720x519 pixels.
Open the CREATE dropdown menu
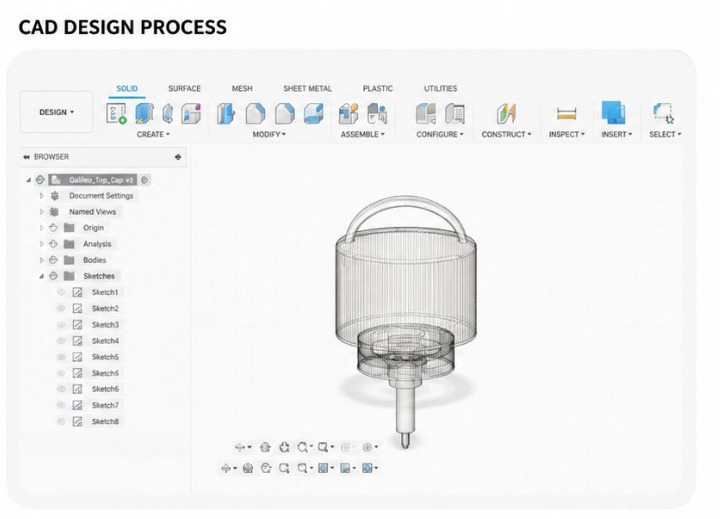click(x=153, y=135)
